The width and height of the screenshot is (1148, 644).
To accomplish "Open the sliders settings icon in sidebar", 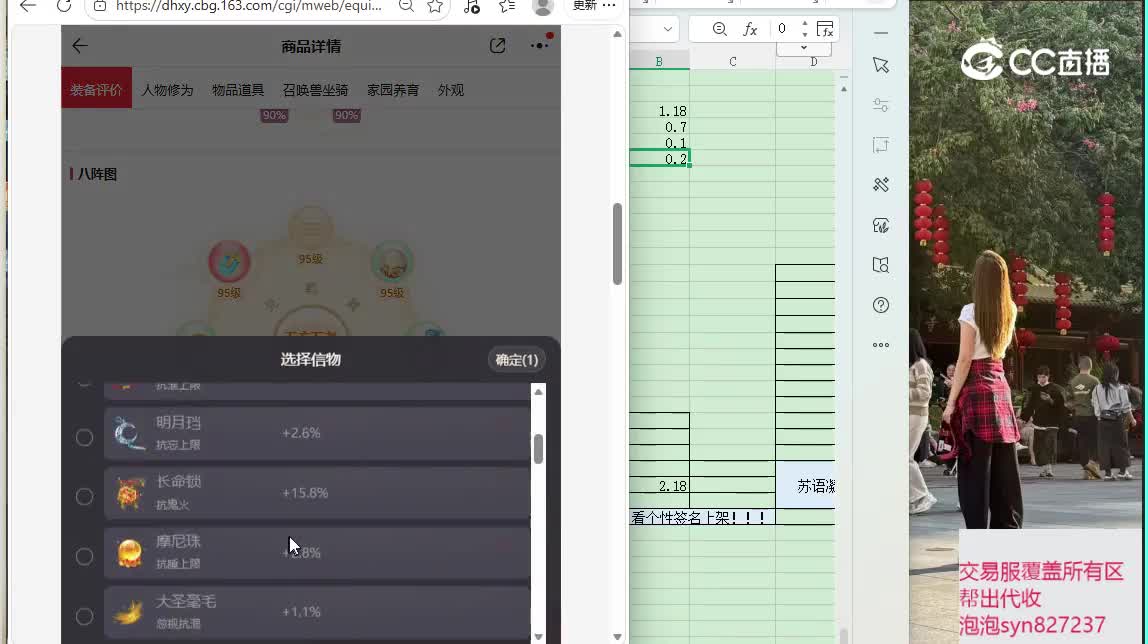I will pos(881,105).
